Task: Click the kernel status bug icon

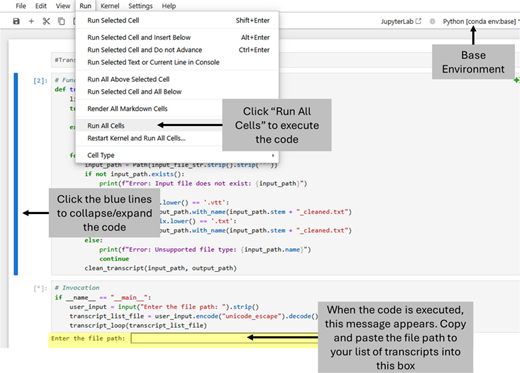Action: (x=432, y=21)
